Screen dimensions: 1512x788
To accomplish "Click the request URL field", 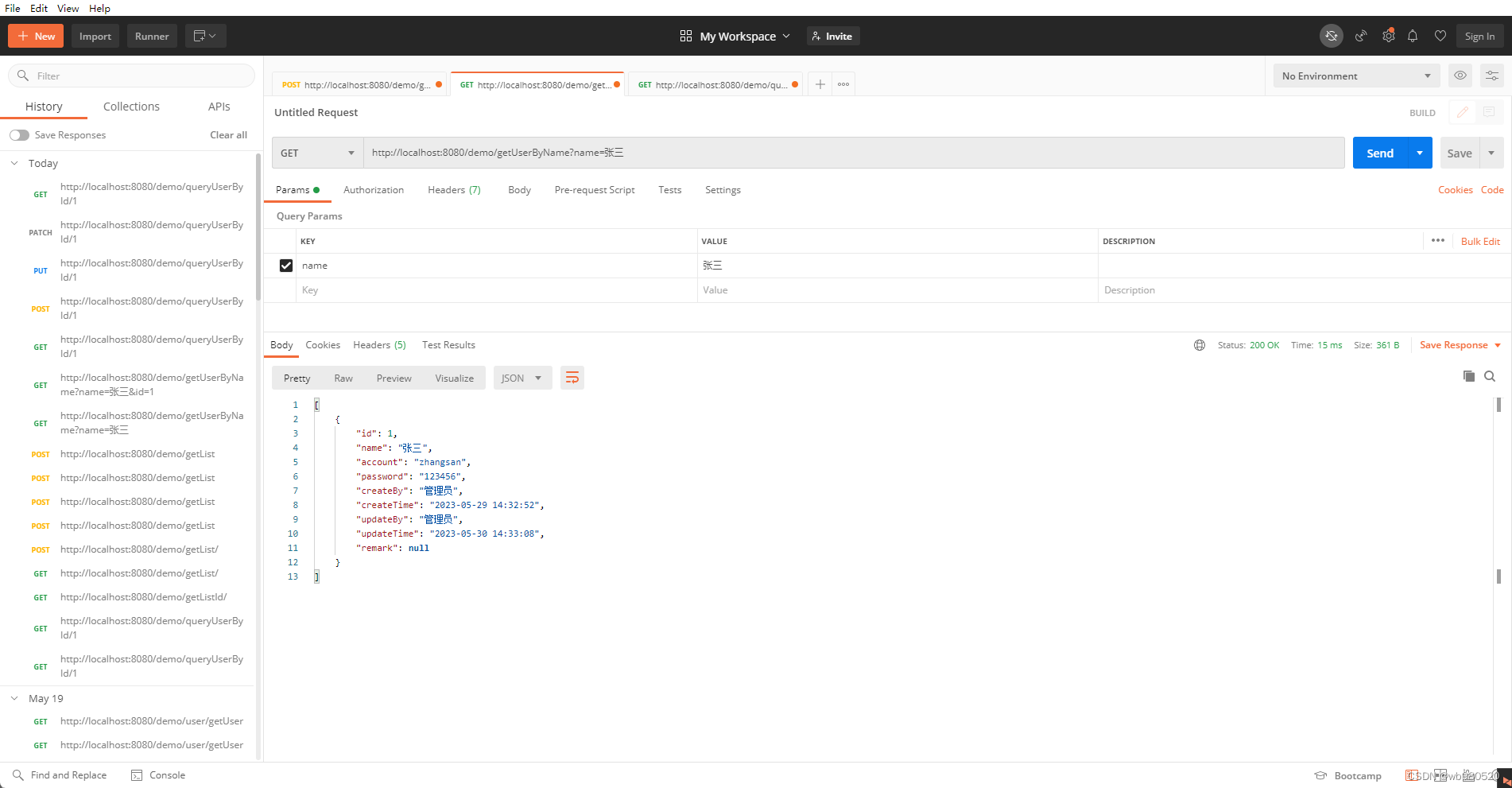I will point(854,153).
